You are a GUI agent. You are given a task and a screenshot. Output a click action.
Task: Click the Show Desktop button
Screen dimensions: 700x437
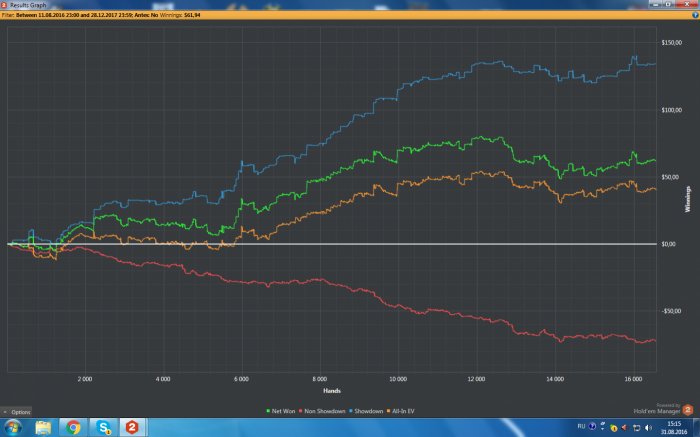[x=696, y=428]
